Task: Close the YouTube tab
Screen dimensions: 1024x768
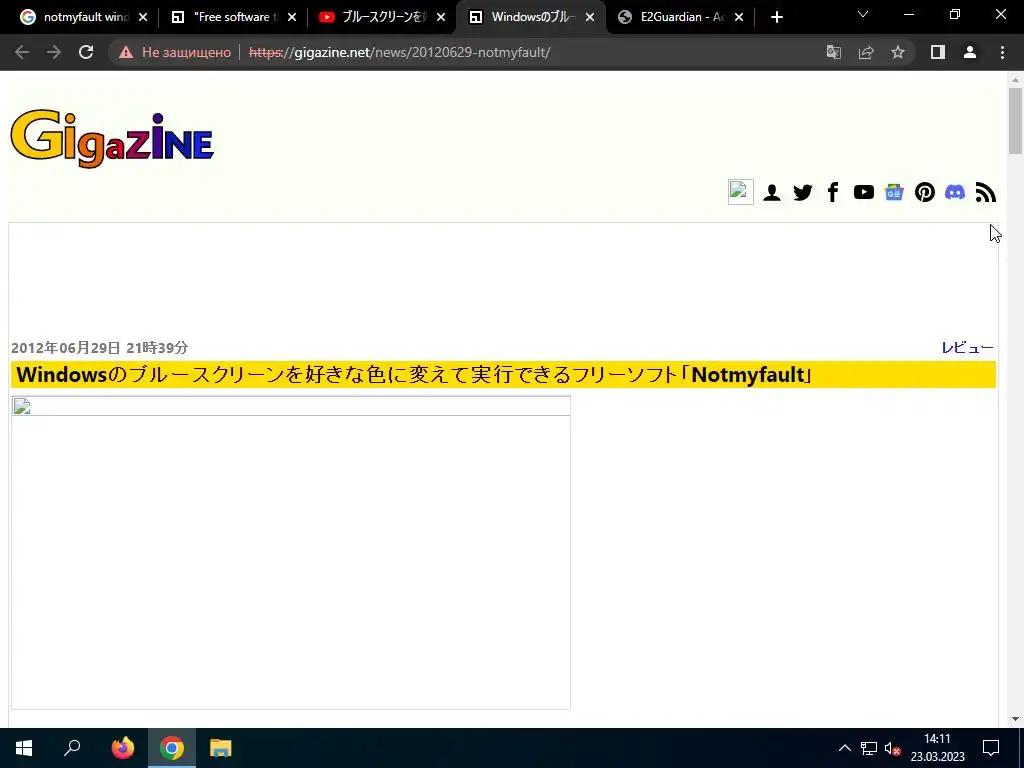Action: (441, 18)
